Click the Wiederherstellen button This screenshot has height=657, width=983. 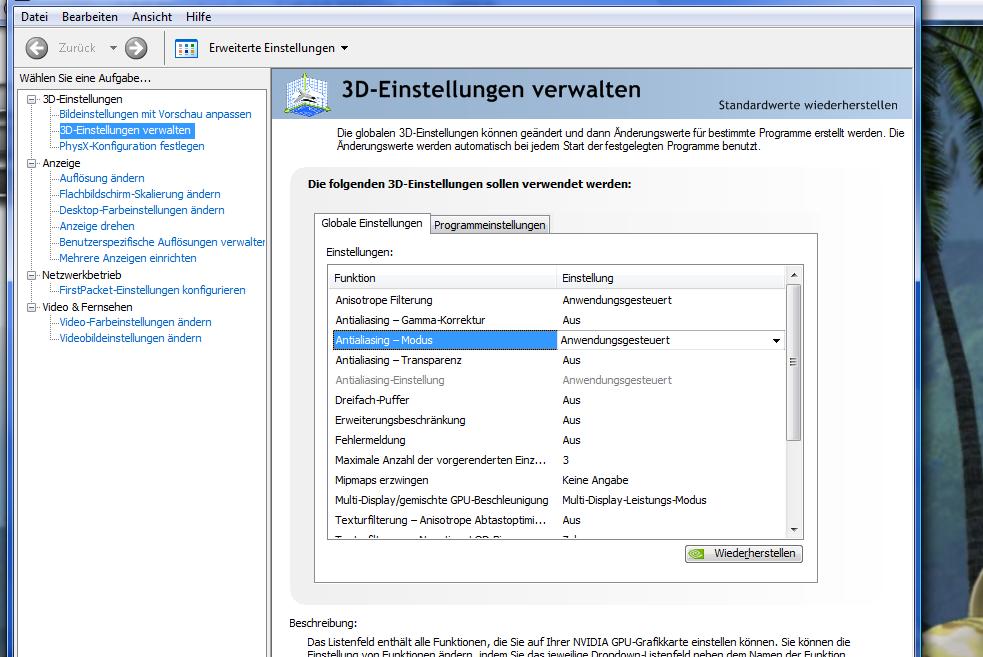point(744,554)
